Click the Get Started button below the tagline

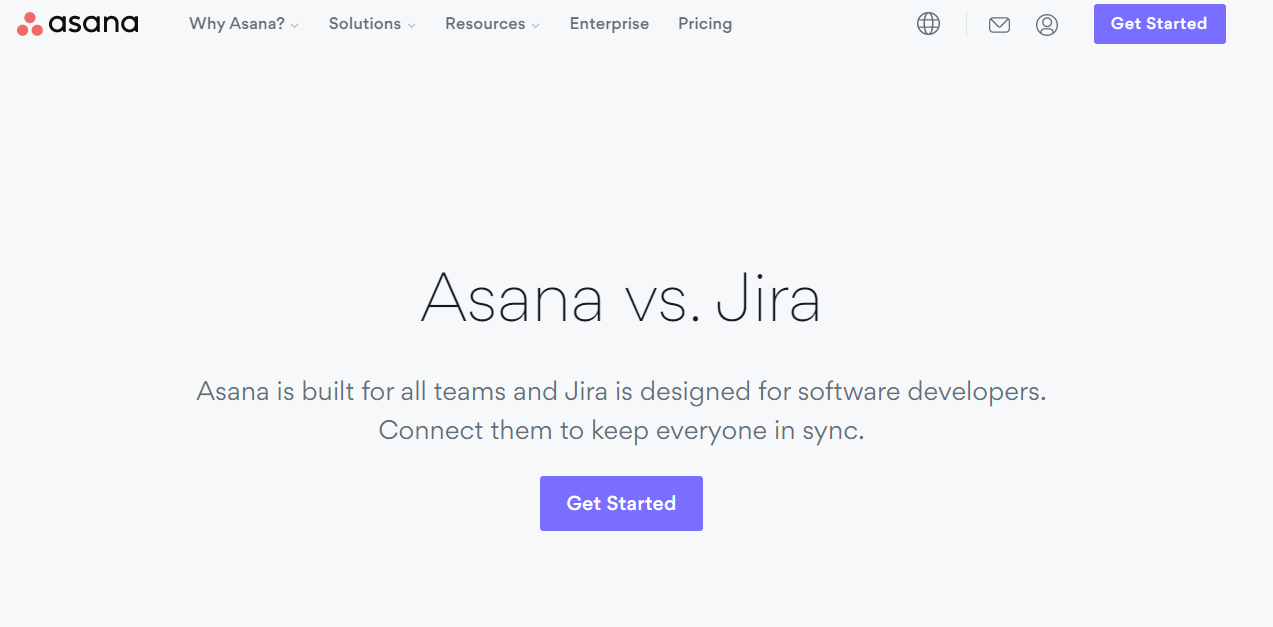[x=621, y=503]
